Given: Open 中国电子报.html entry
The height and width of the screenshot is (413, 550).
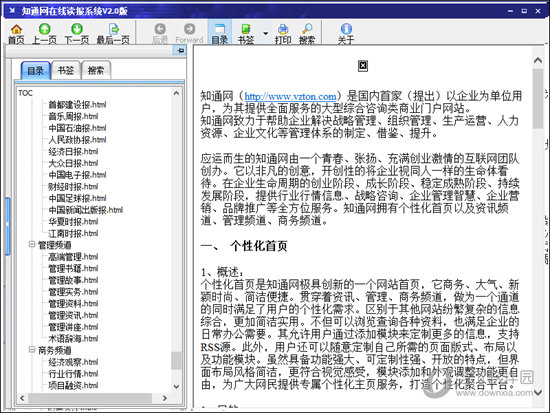Looking at the screenshot, I should pyautogui.click(x=77, y=175).
